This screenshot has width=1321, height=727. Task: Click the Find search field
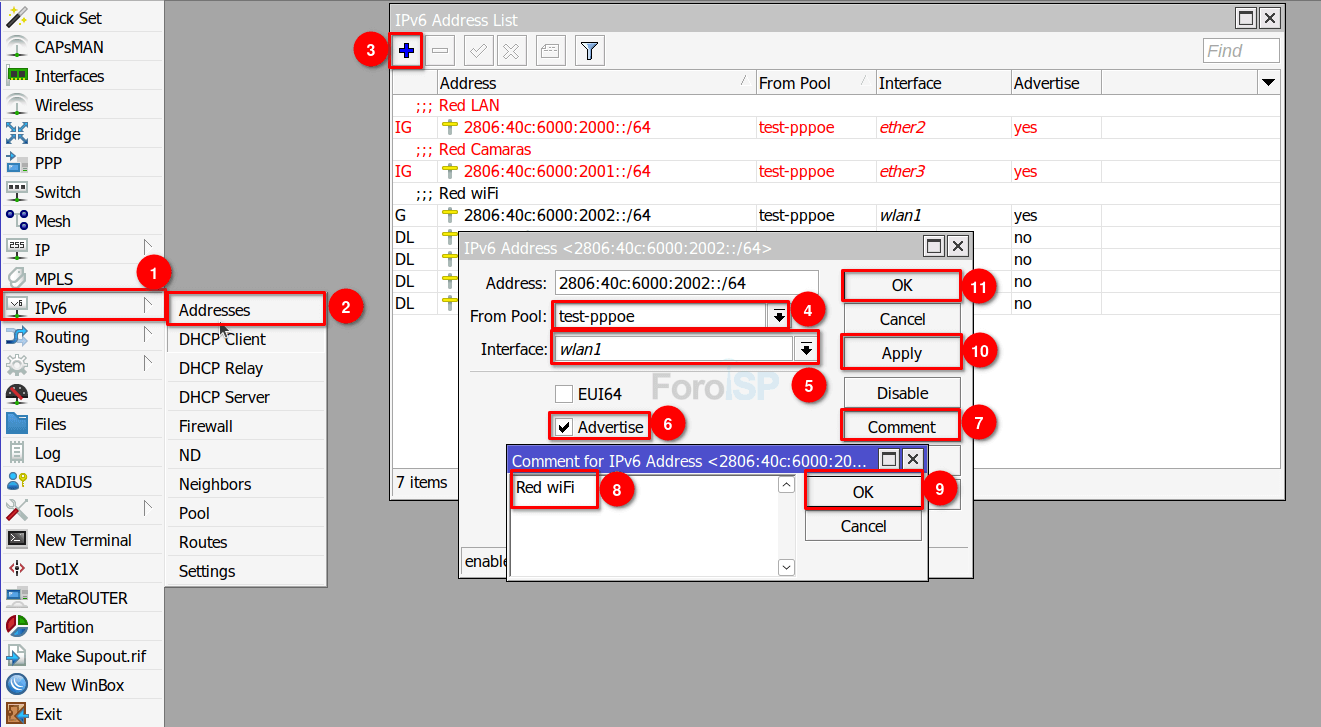[1240, 51]
